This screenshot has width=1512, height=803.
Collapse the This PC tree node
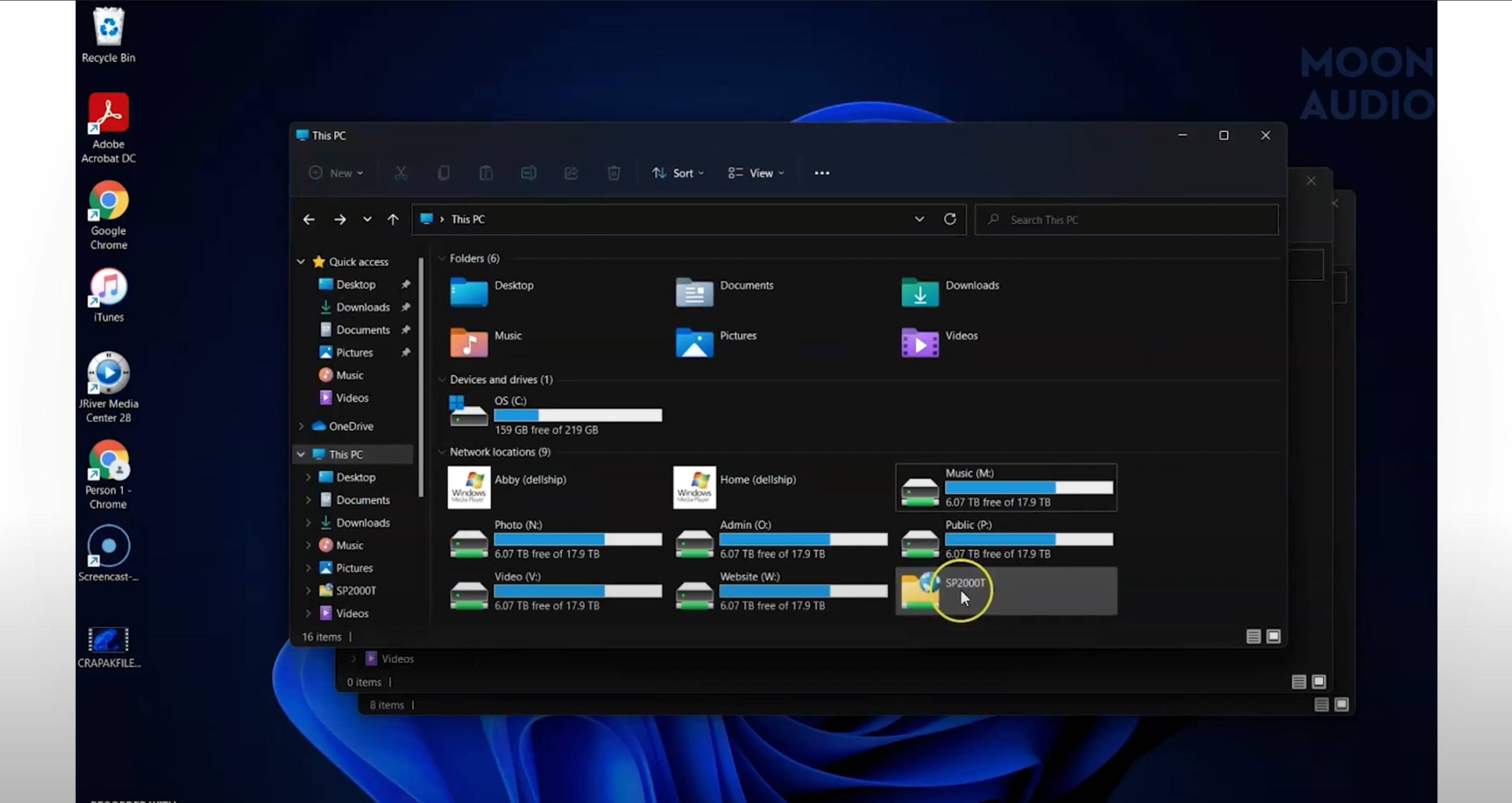[x=301, y=455]
